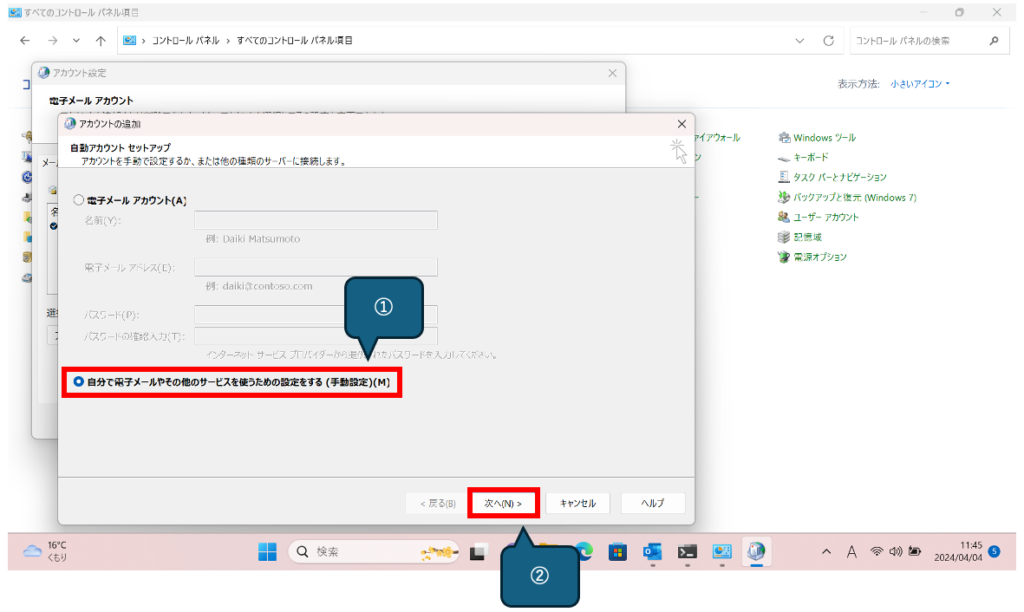
Task: Click the Windows Start button
Action: tap(268, 551)
